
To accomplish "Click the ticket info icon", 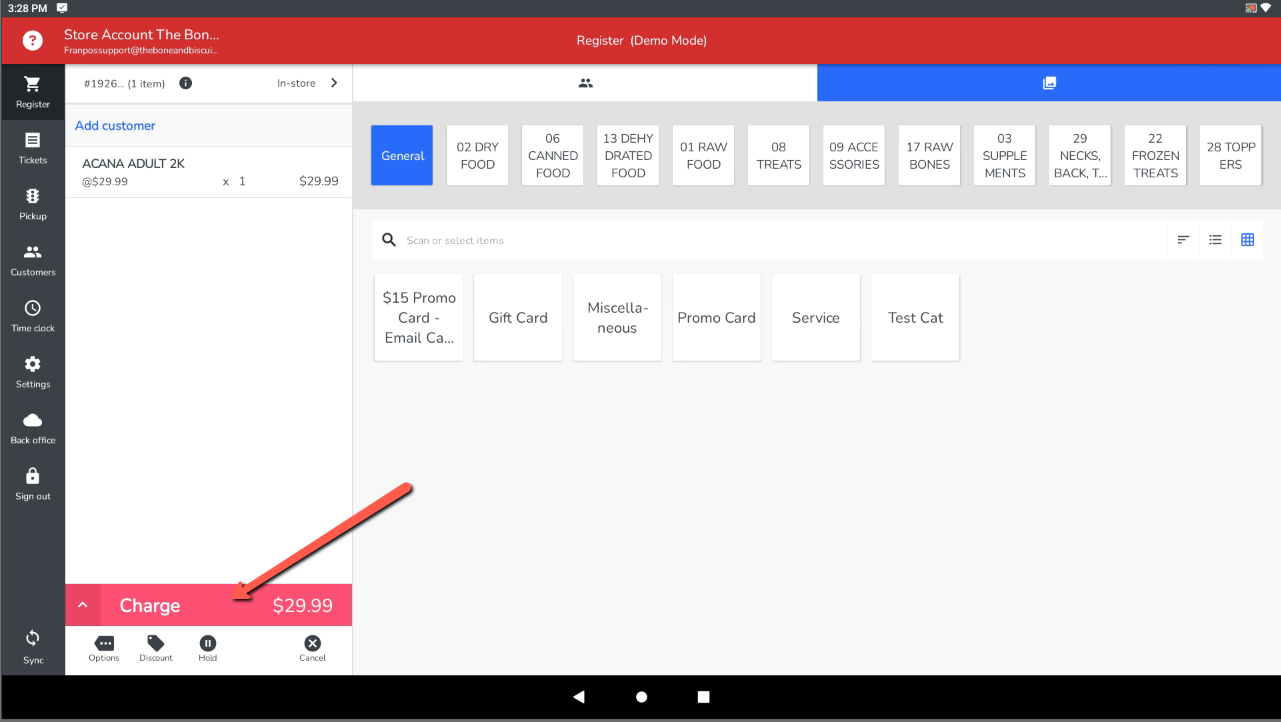I will (x=185, y=83).
